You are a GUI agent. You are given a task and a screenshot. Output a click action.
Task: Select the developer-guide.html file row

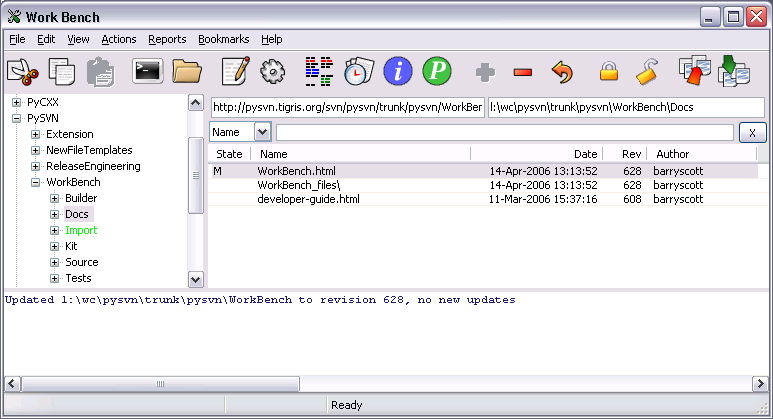click(x=483, y=199)
